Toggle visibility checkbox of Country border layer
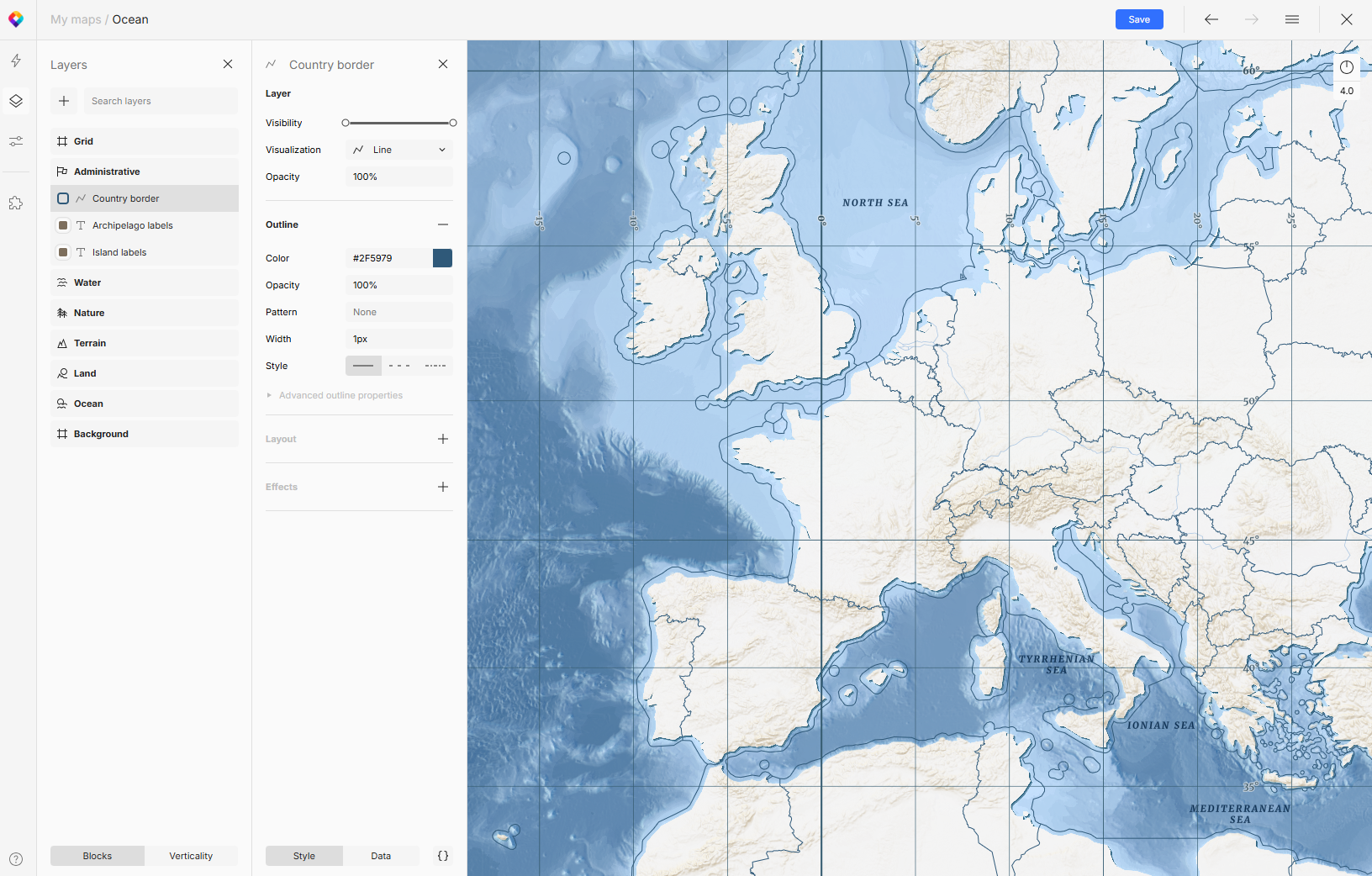1372x876 pixels. click(62, 198)
